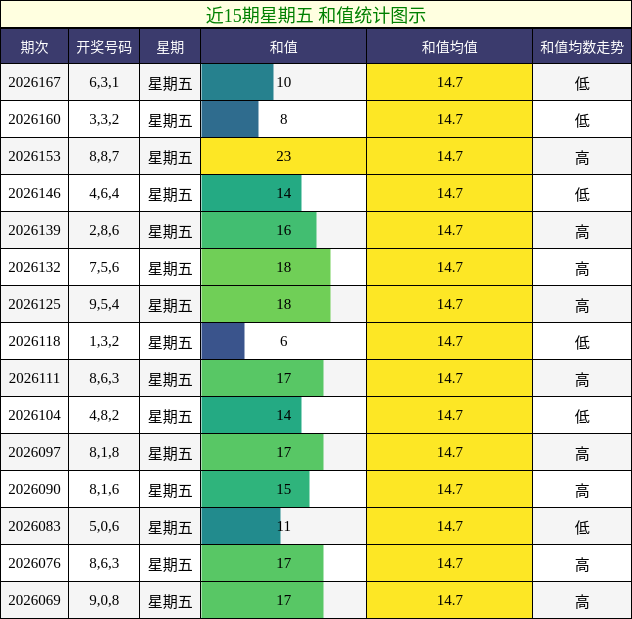632x619 pixels.
Task: Select period 2026111 cell
Action: 34,378
